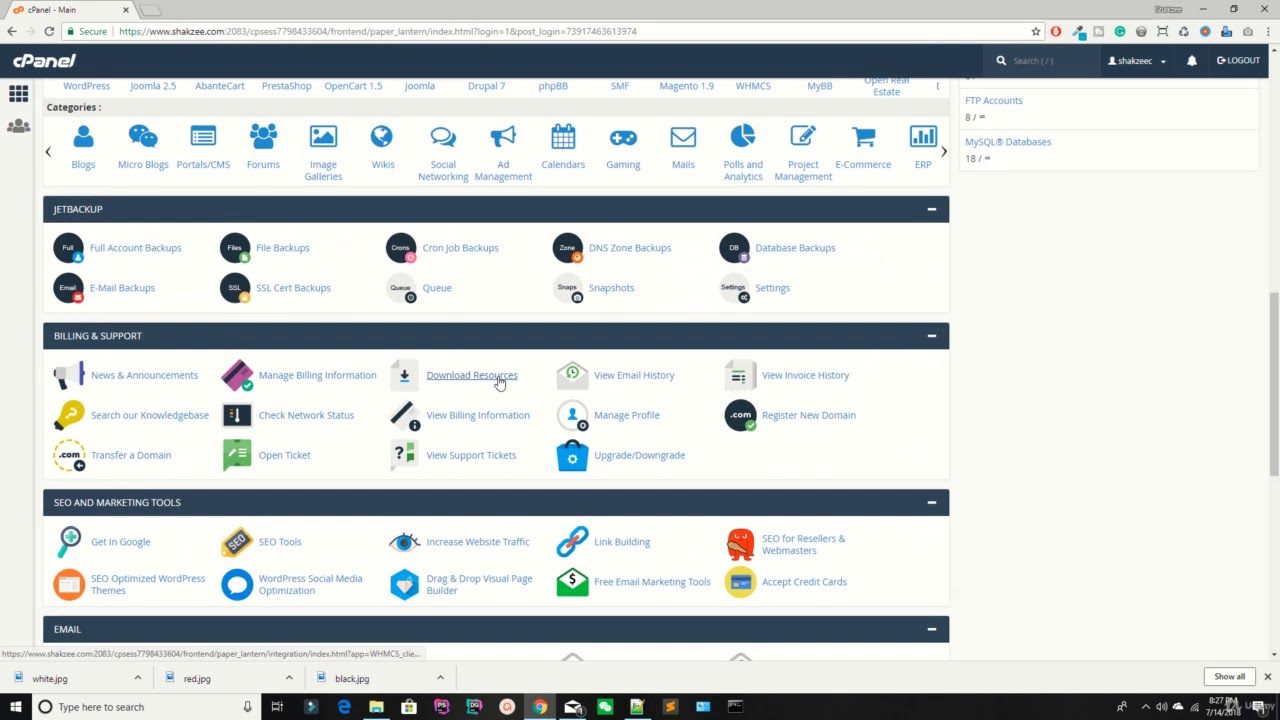The width and height of the screenshot is (1280, 720).
Task: Click the Download Resources link
Action: click(x=472, y=375)
